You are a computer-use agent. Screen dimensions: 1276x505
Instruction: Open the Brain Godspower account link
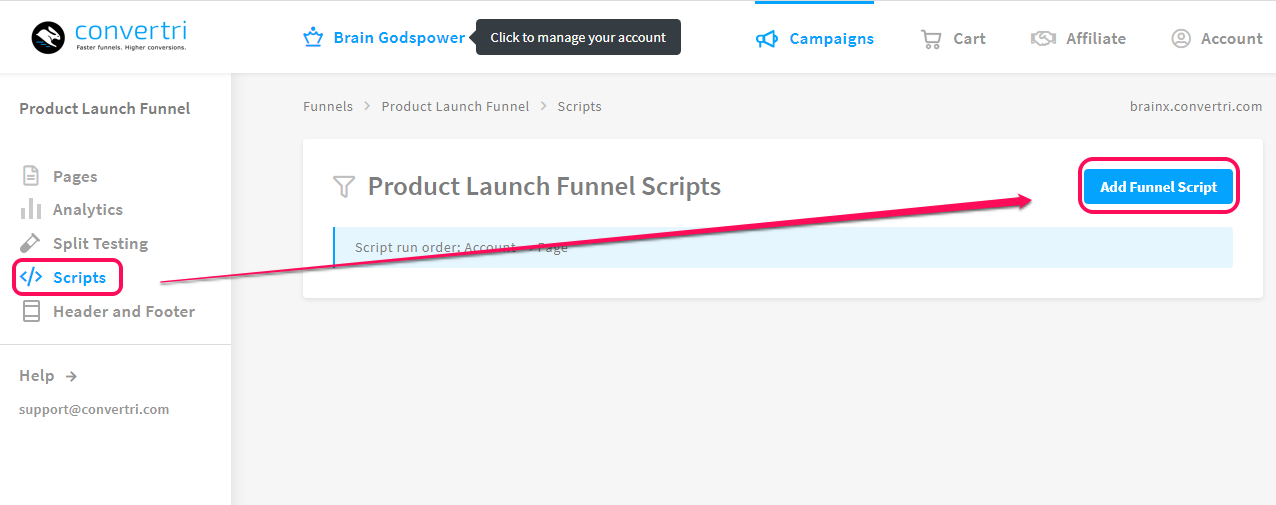tap(399, 38)
